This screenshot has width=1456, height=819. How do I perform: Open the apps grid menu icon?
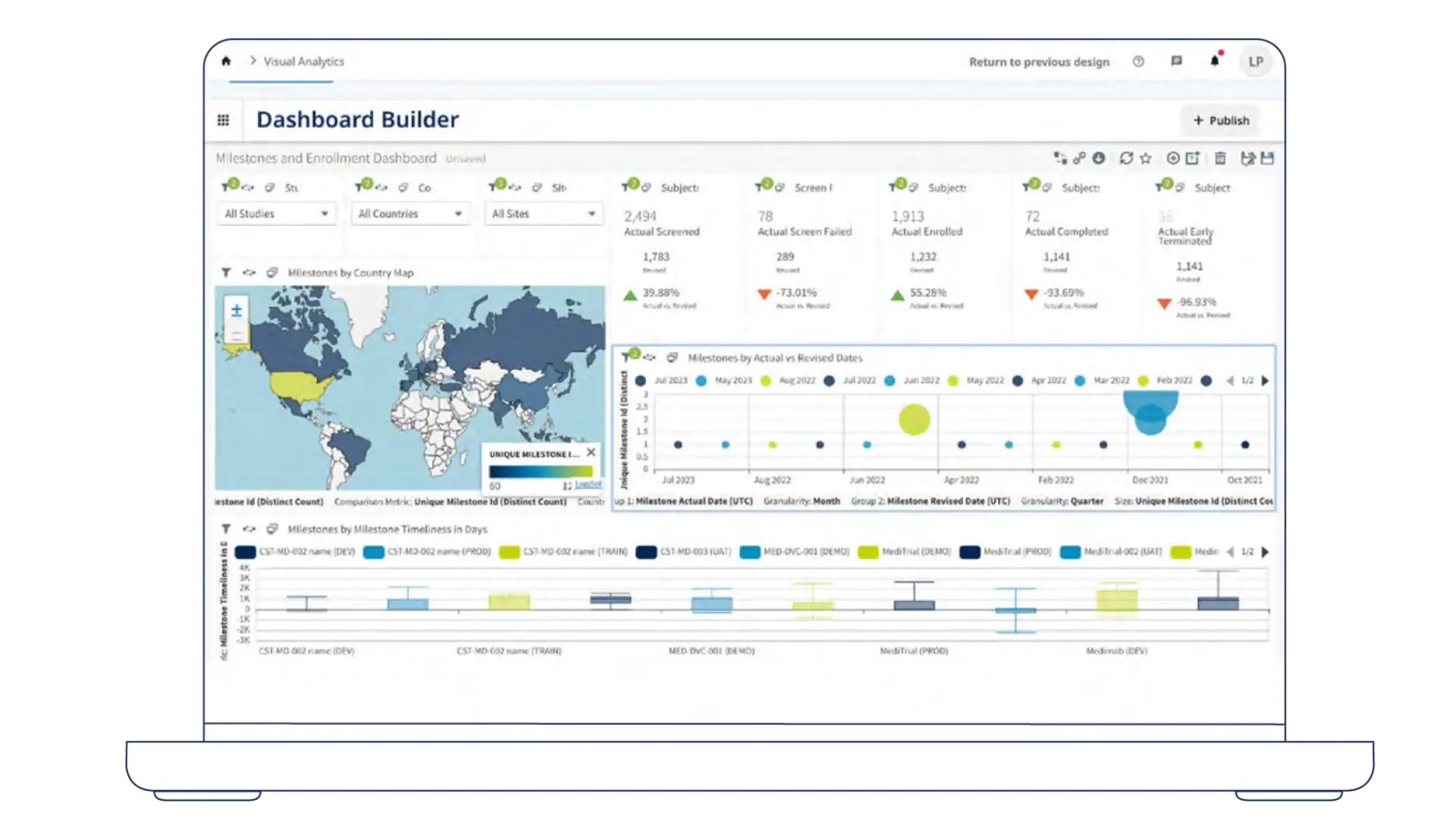coord(223,120)
